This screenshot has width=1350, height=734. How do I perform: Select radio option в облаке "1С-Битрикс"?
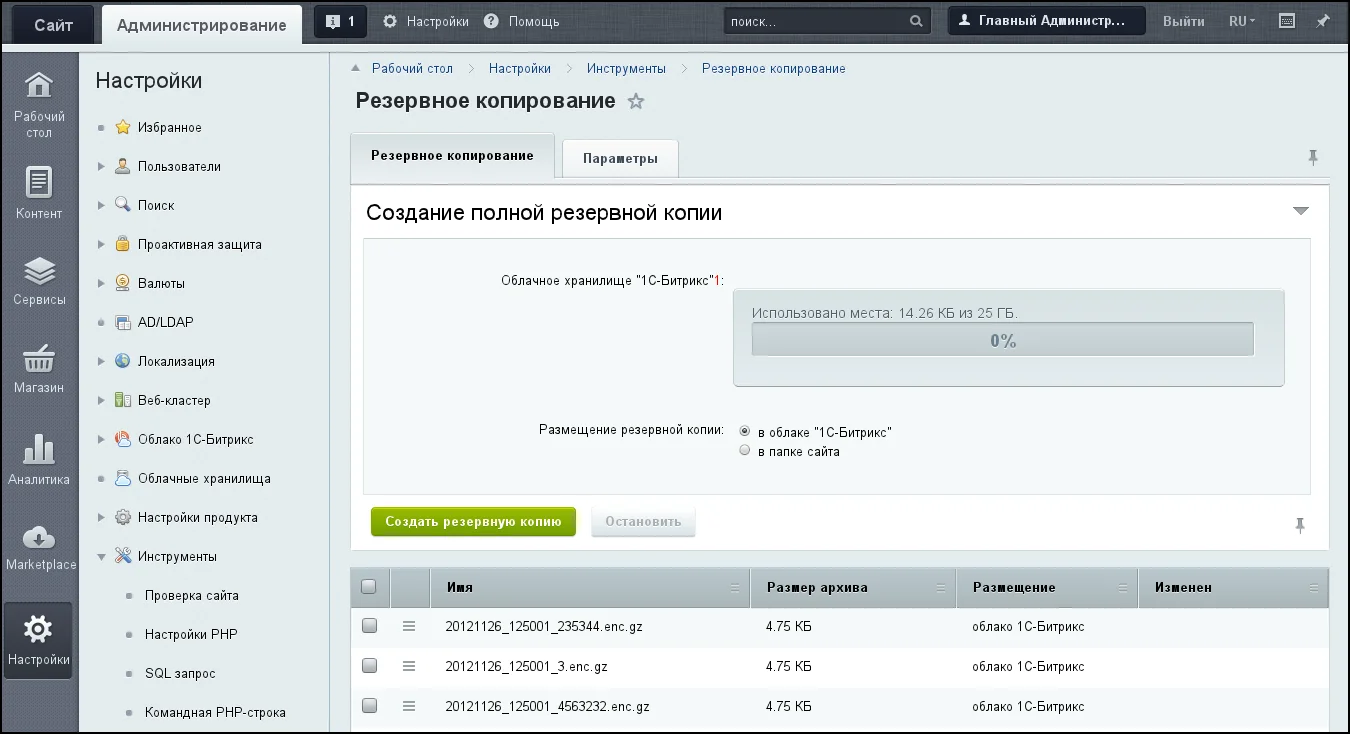tap(744, 432)
